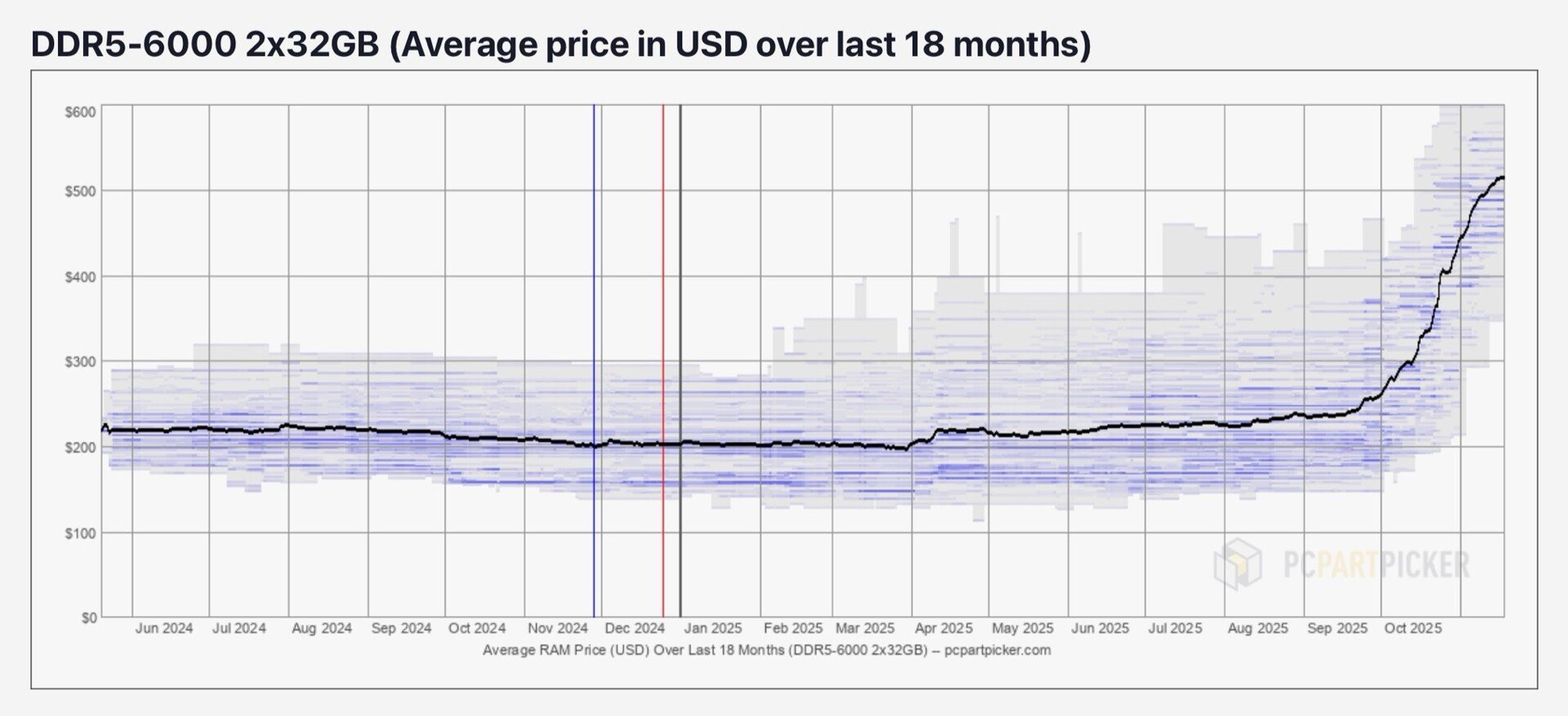Click the Apr 2025 x-axis label

pyautogui.click(x=943, y=629)
